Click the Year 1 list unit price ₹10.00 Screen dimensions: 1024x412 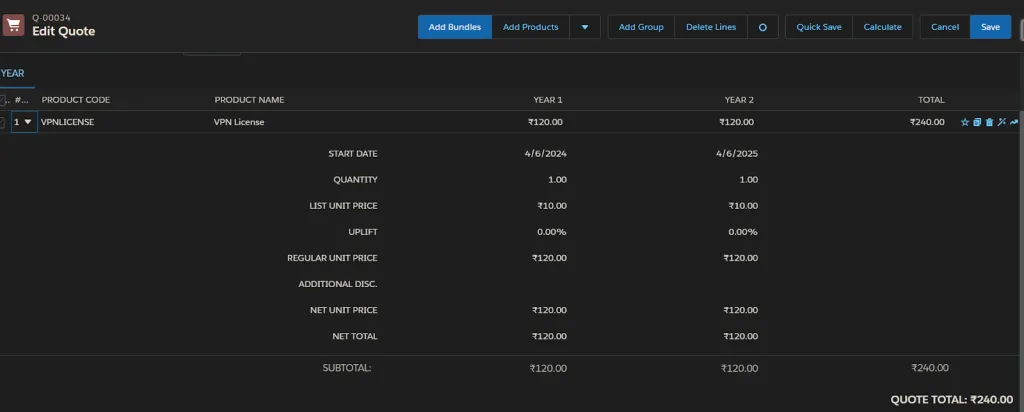click(552, 206)
